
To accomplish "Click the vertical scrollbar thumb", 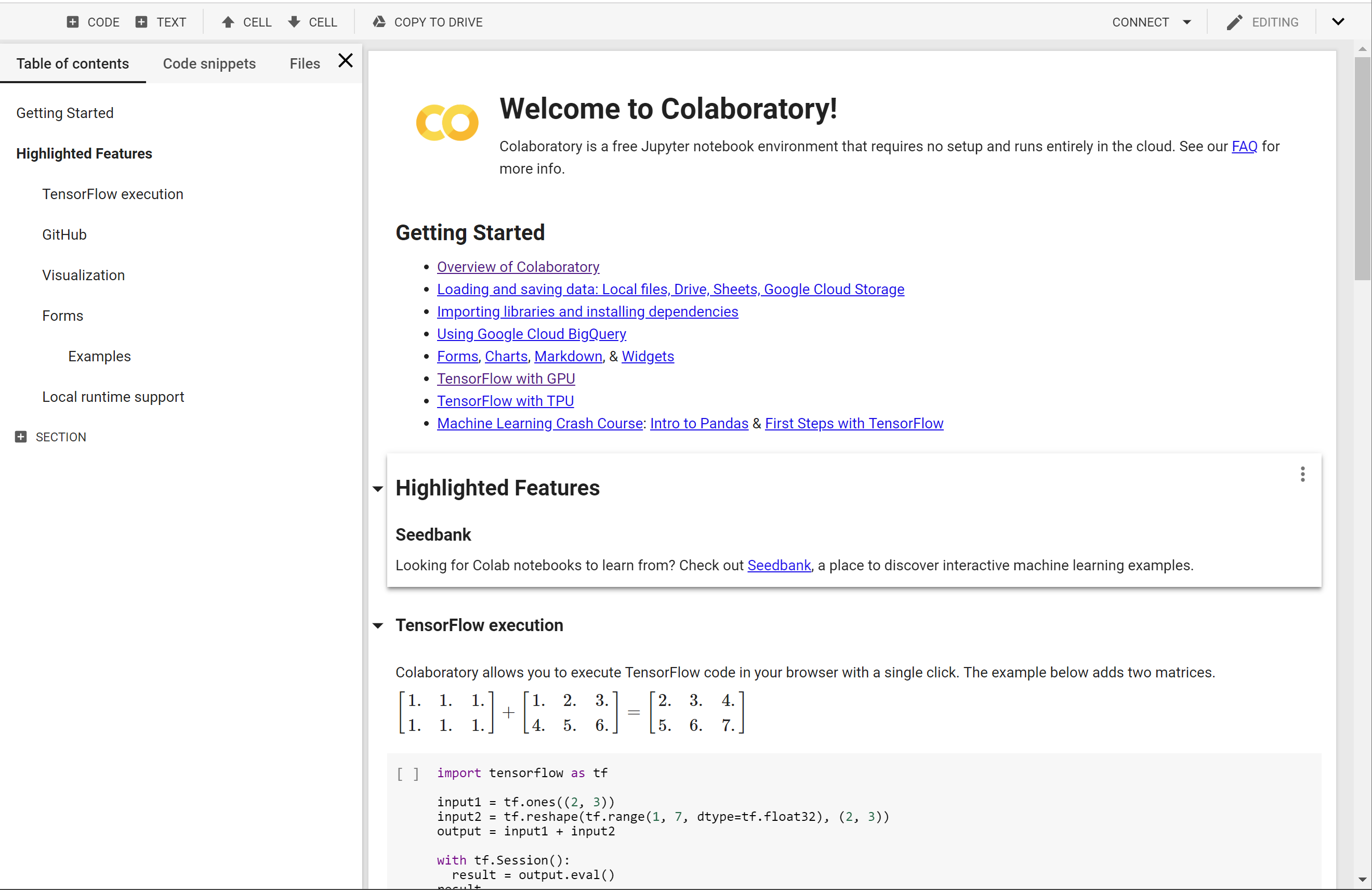I will [1362, 167].
